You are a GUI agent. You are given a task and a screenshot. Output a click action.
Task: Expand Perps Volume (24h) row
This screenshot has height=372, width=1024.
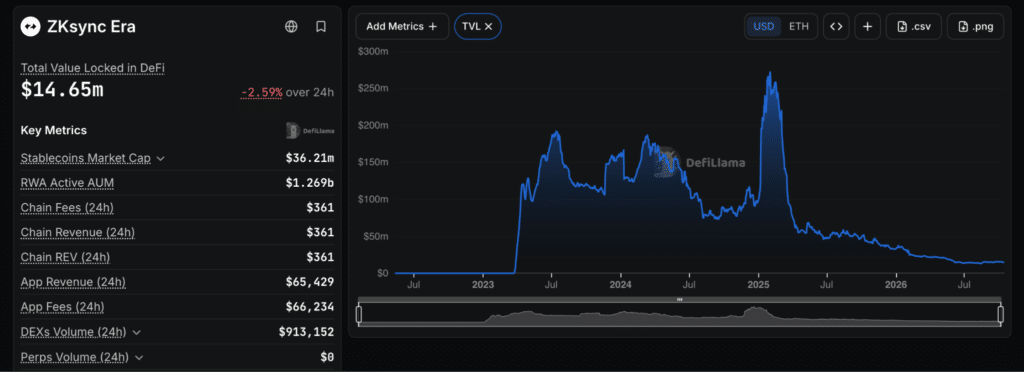138,357
